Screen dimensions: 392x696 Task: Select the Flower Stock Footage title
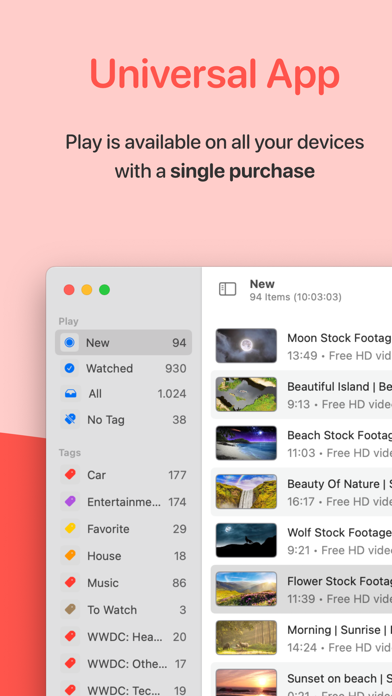click(x=340, y=581)
